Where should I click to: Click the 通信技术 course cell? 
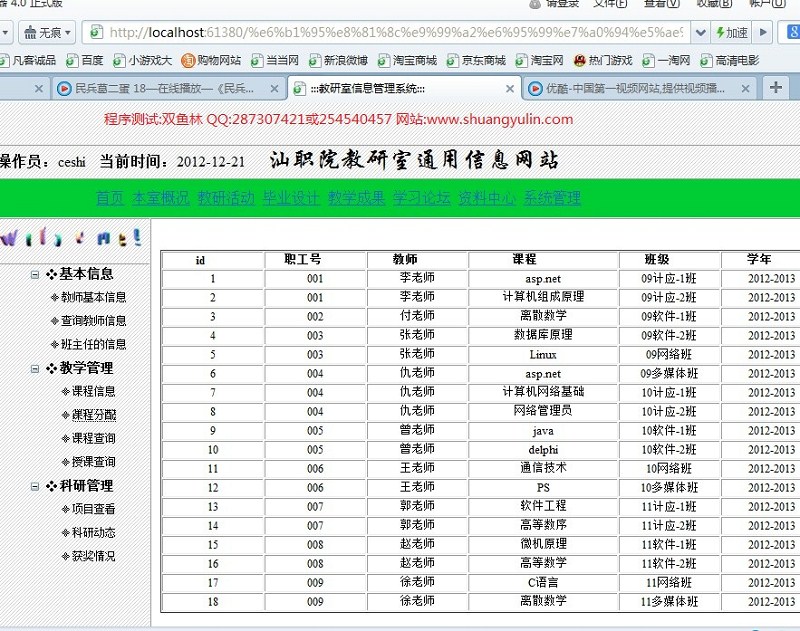pos(543,468)
